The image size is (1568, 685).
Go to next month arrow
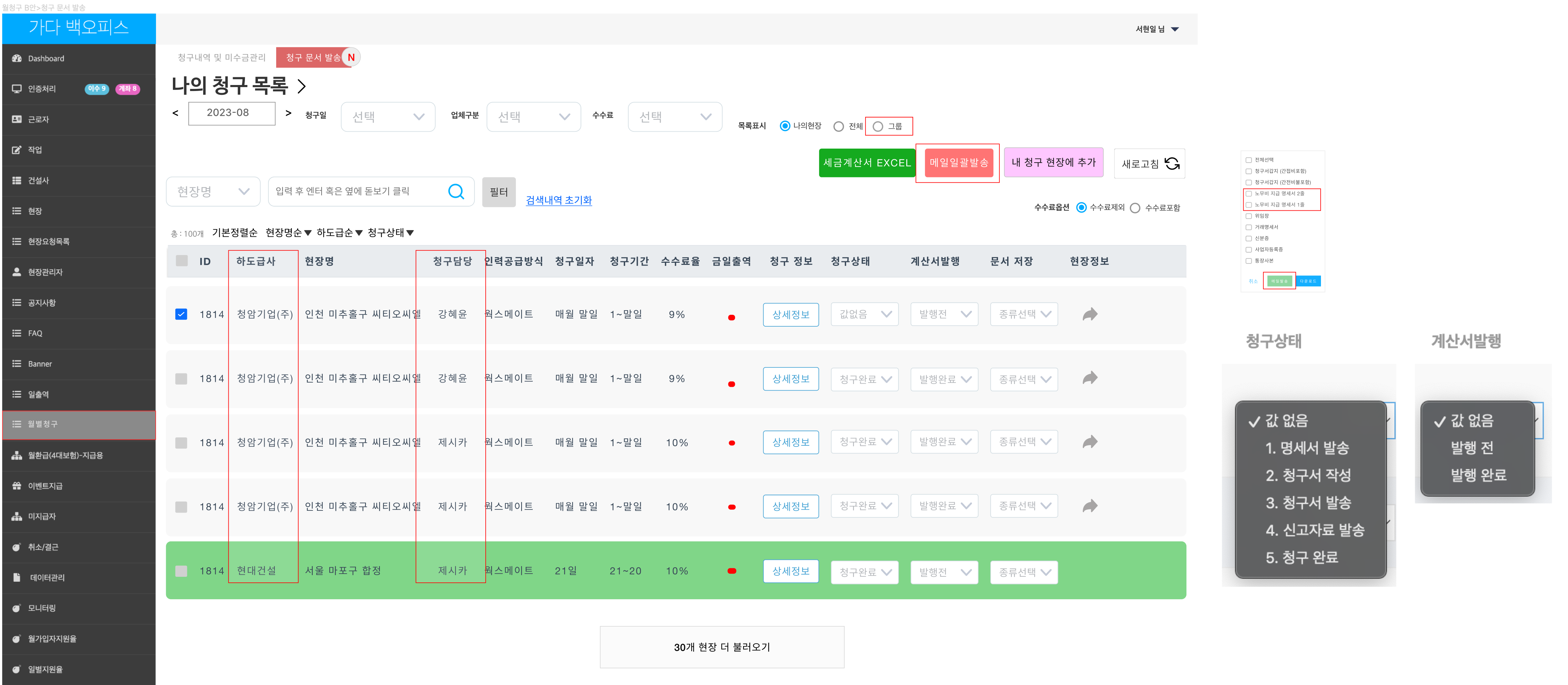click(x=289, y=113)
